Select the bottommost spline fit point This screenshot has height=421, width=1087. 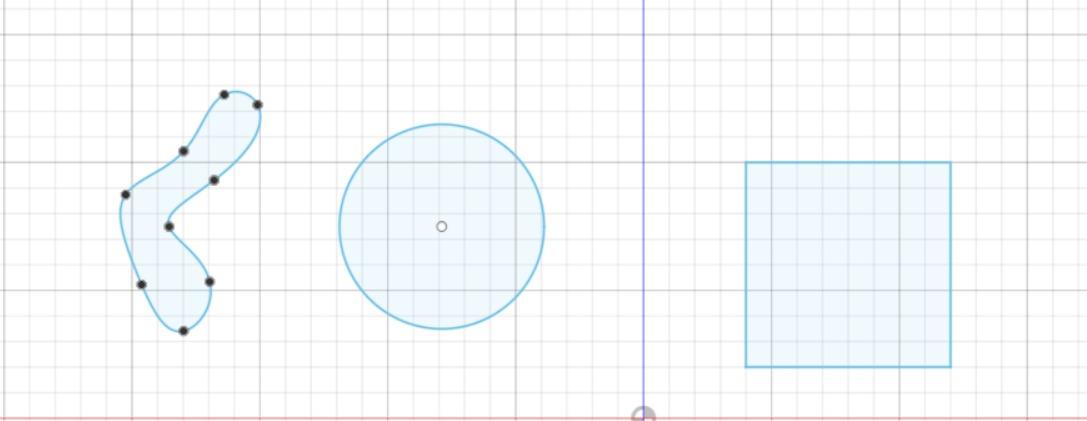[x=183, y=331]
